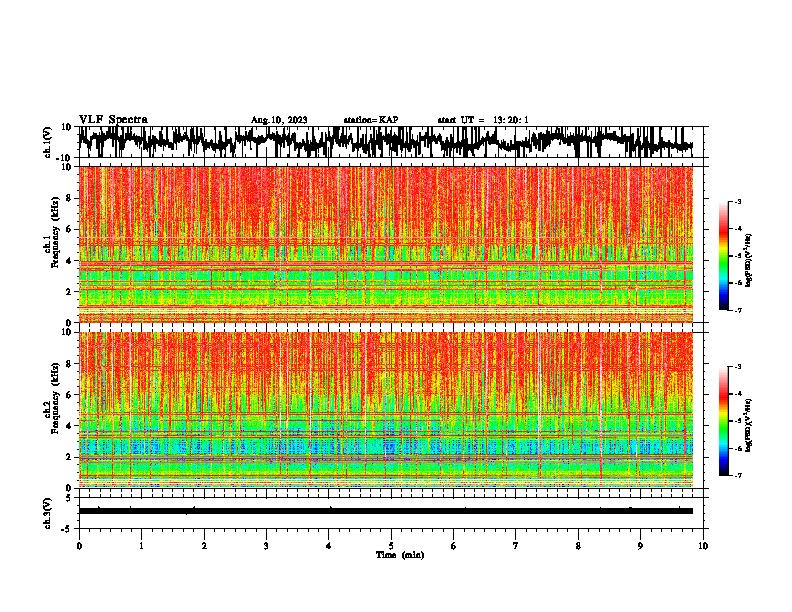Click the ch.1 spectrogram plot
This screenshot has height=612, width=792.
[x=386, y=244]
